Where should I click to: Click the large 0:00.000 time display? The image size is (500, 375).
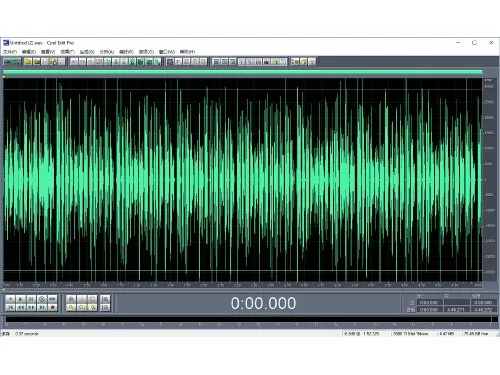(x=263, y=303)
